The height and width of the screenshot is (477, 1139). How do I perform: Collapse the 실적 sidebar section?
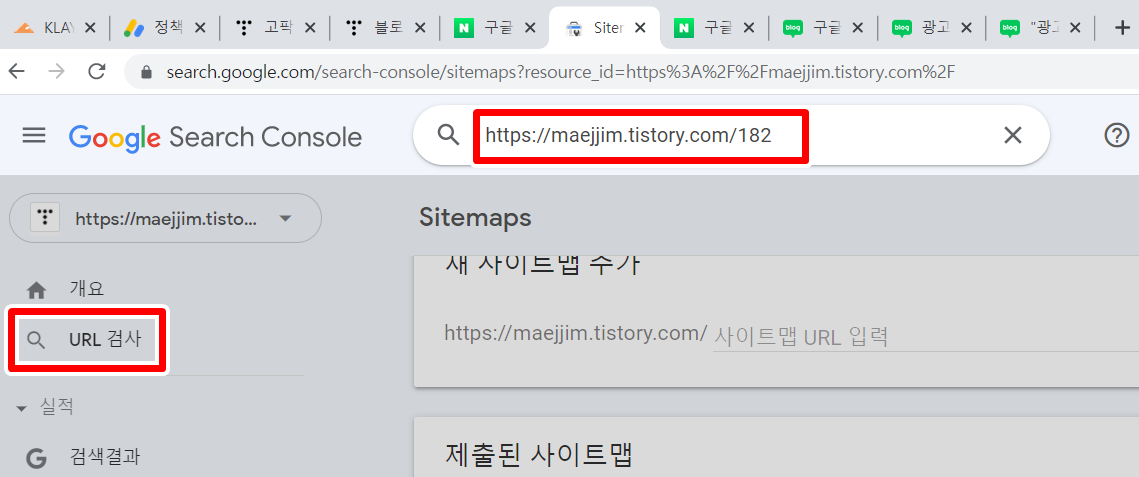[20, 409]
